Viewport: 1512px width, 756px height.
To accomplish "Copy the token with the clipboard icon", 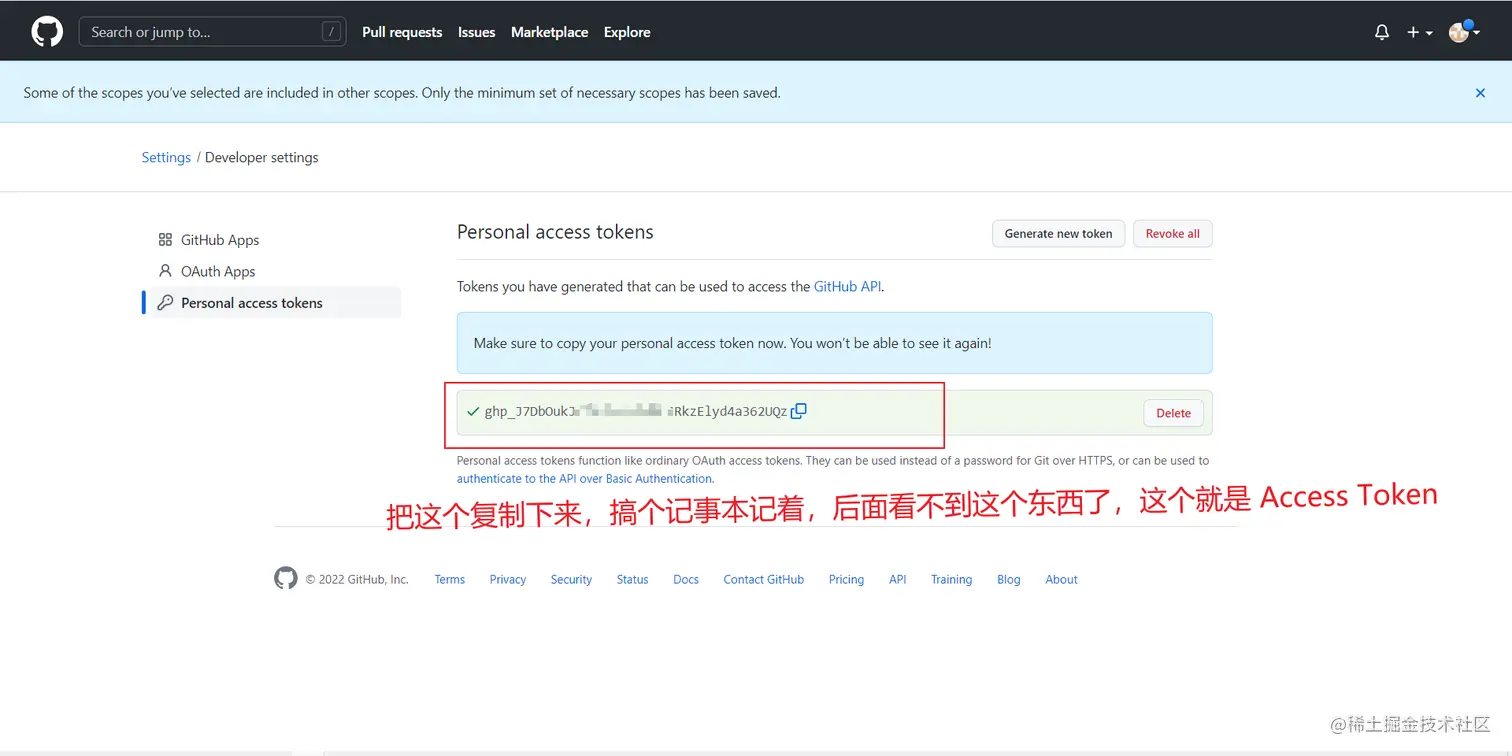I will (x=798, y=411).
